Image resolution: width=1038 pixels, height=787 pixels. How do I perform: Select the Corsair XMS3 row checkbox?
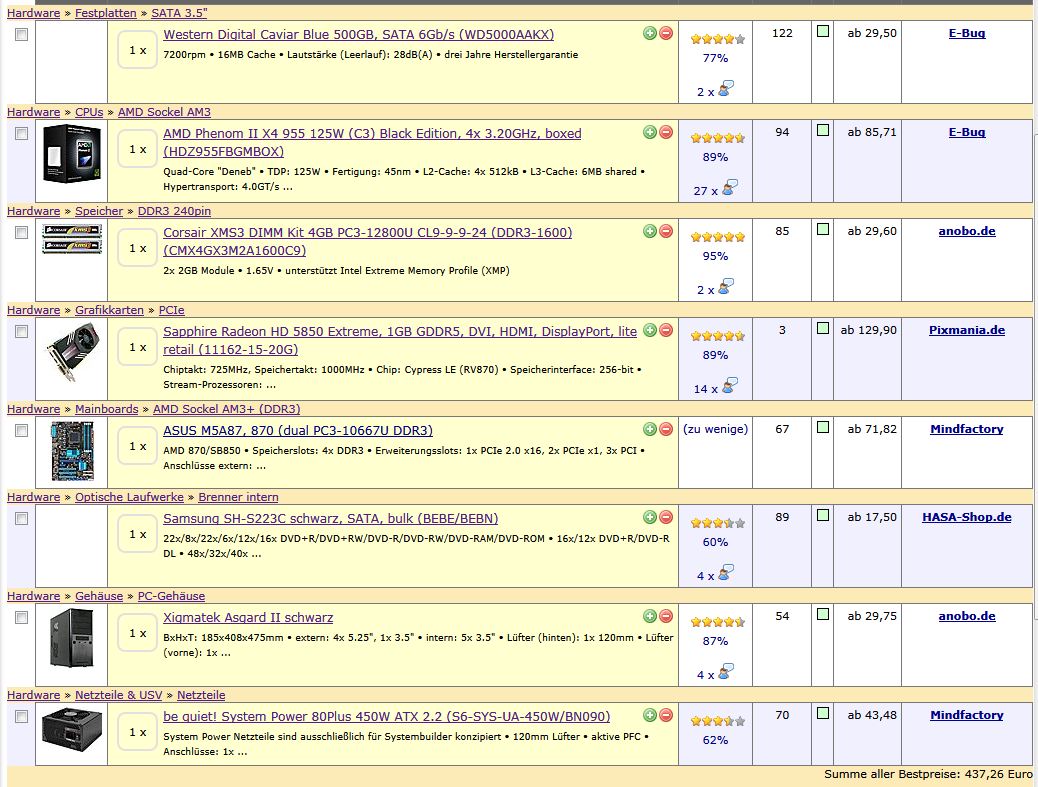tap(22, 232)
